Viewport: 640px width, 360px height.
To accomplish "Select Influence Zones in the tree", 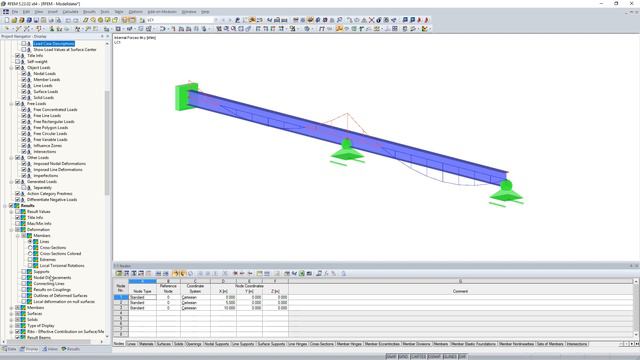I will [x=48, y=146].
